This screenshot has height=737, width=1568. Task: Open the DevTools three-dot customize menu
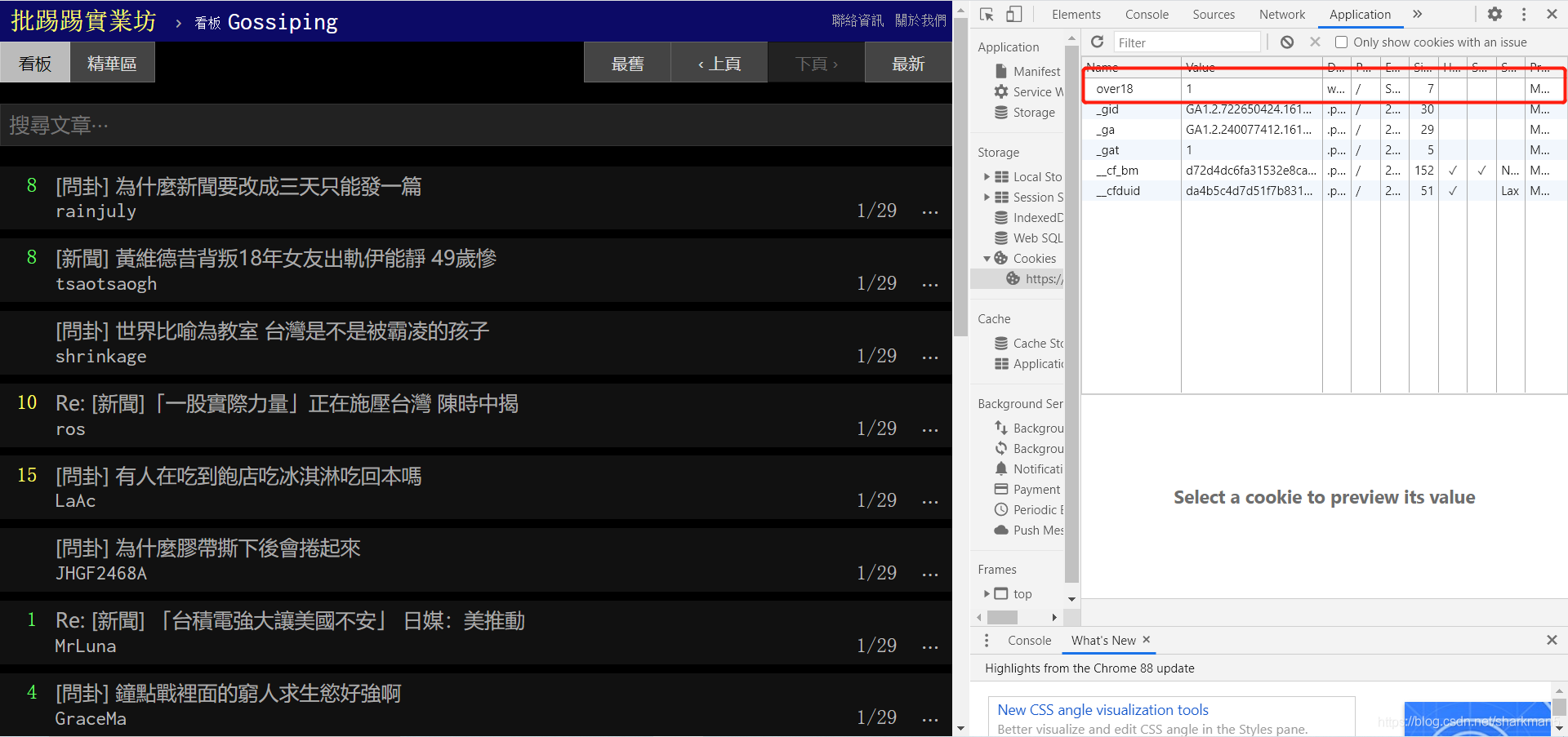1524,14
